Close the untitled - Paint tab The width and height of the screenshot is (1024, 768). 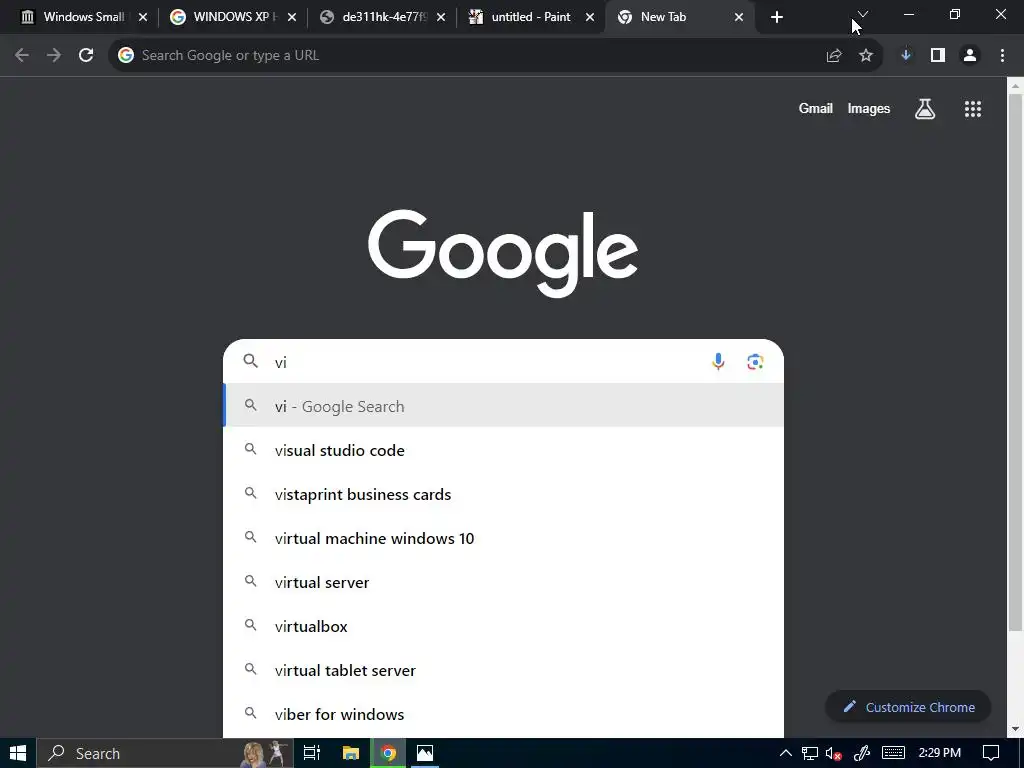click(x=590, y=17)
